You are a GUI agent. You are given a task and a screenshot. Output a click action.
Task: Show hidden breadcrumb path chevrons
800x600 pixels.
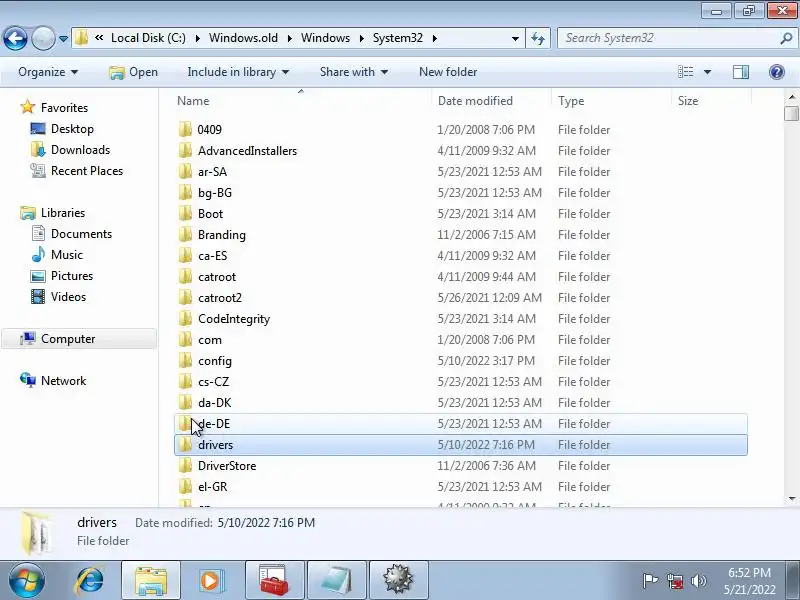pos(99,37)
